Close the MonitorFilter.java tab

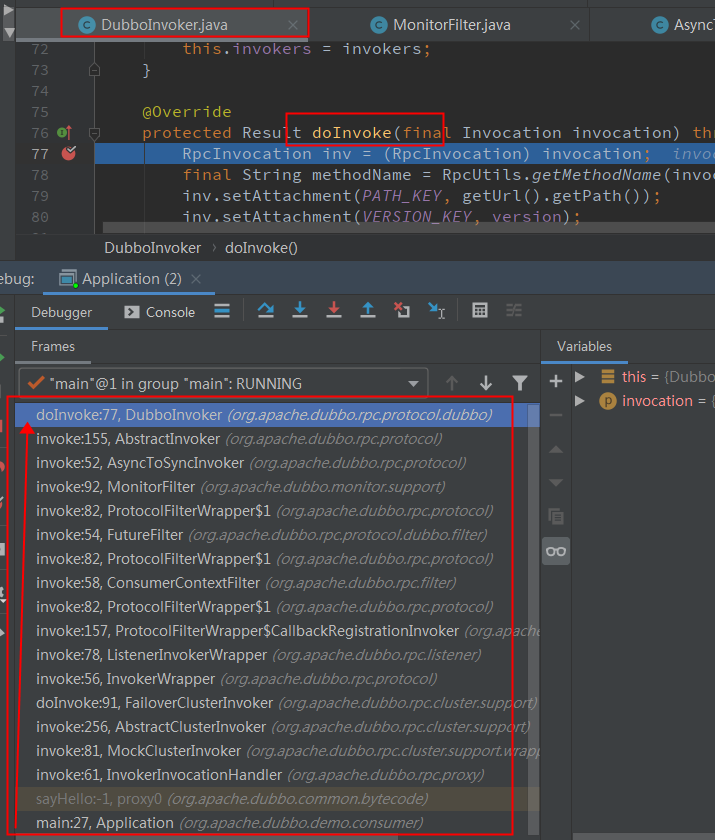click(x=575, y=25)
